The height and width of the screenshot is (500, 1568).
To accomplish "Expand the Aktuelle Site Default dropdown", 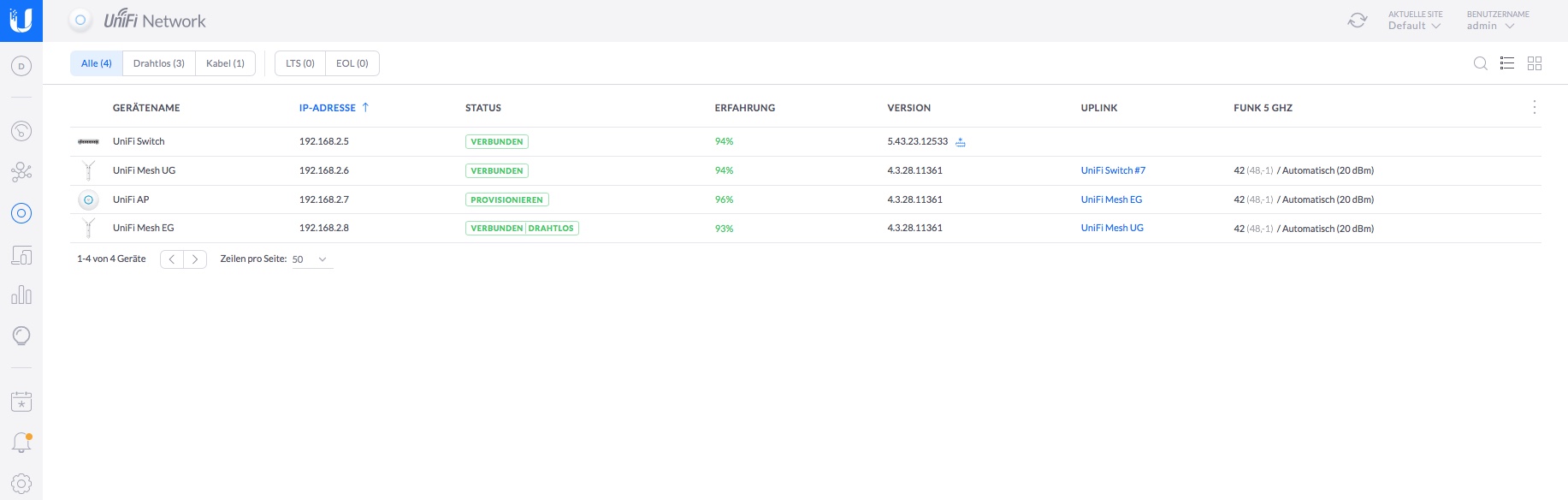I will tap(1415, 26).
